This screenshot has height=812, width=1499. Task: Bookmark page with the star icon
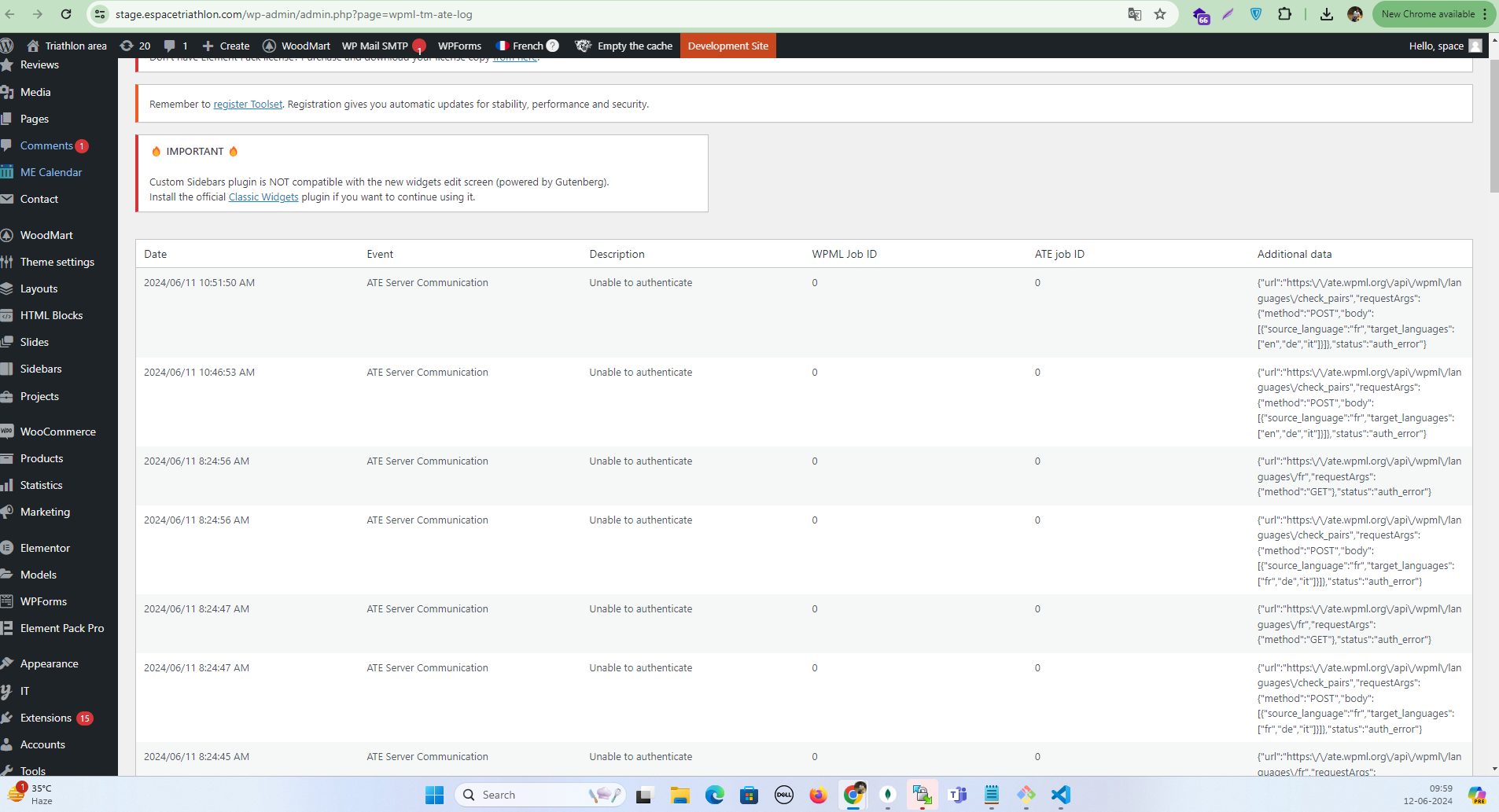1160,14
